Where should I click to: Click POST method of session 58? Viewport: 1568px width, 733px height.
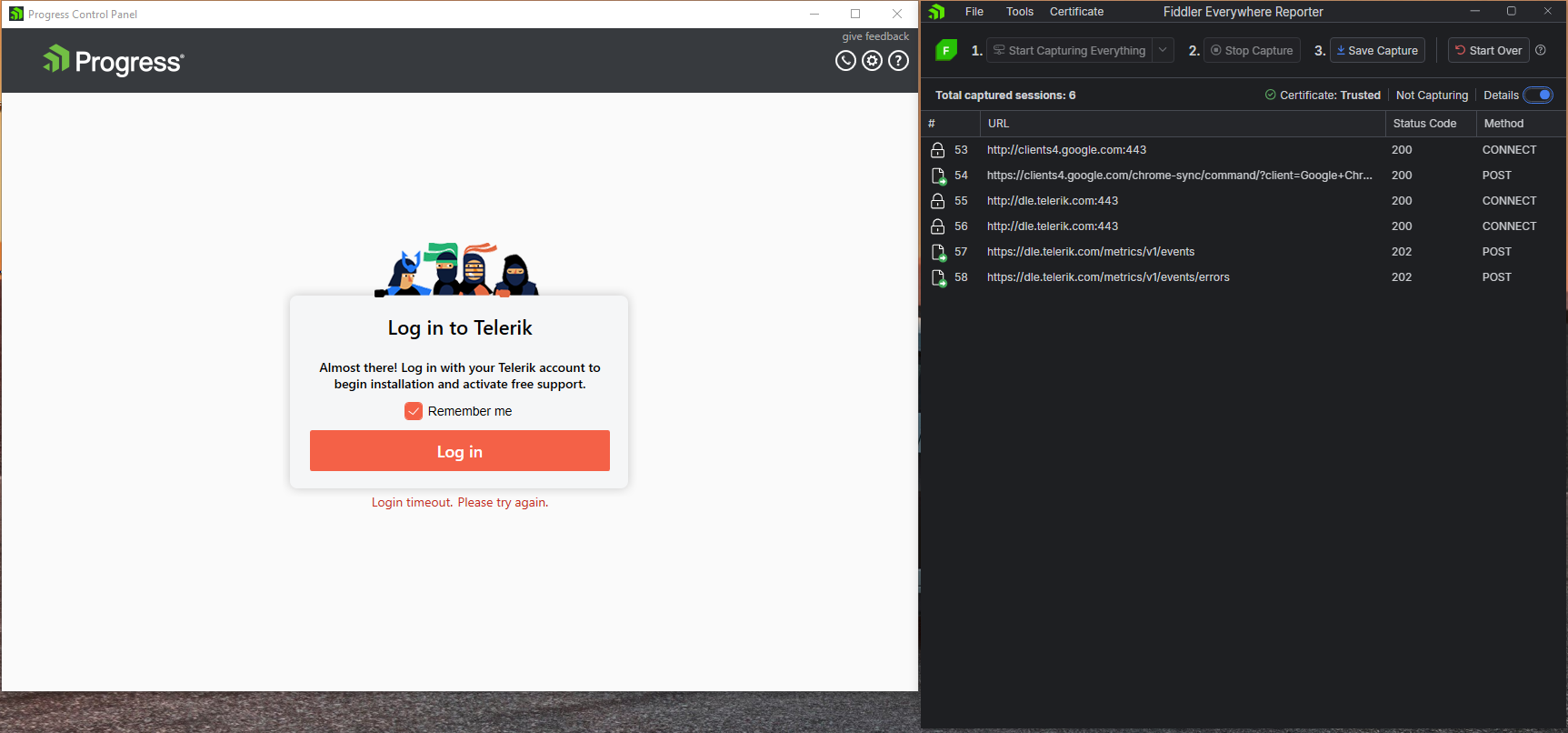tap(1496, 277)
